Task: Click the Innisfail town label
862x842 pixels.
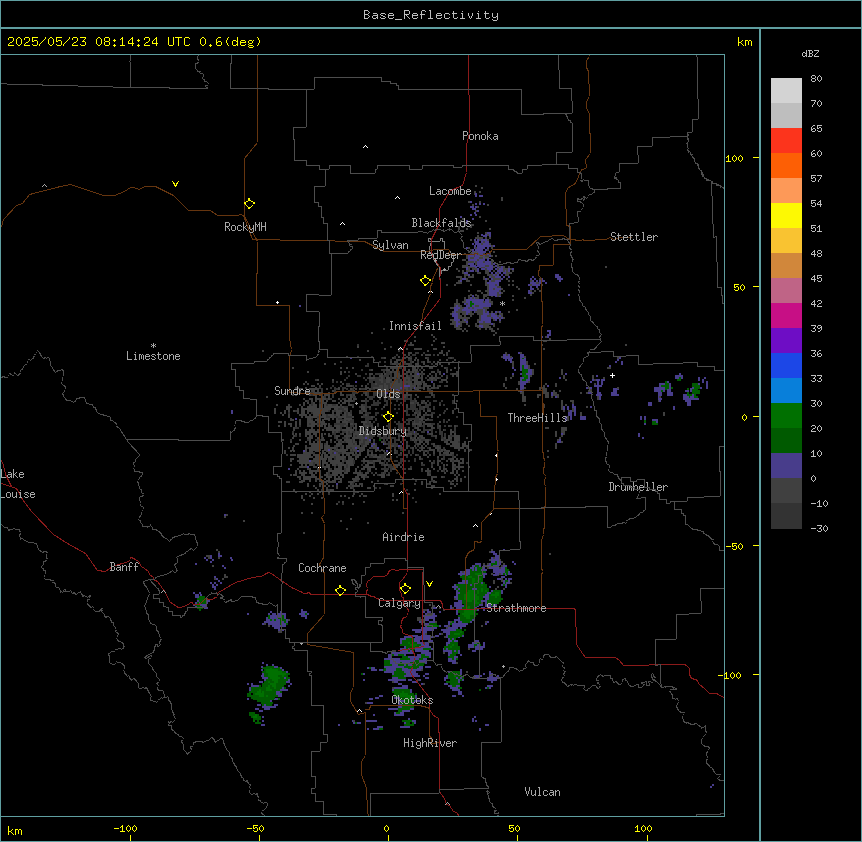Action: [415, 326]
